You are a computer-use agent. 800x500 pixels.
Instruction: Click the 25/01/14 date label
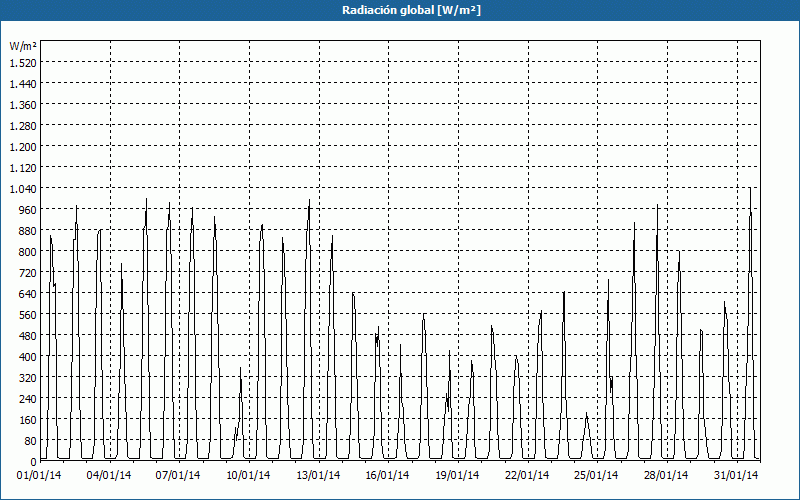pyautogui.click(x=596, y=475)
